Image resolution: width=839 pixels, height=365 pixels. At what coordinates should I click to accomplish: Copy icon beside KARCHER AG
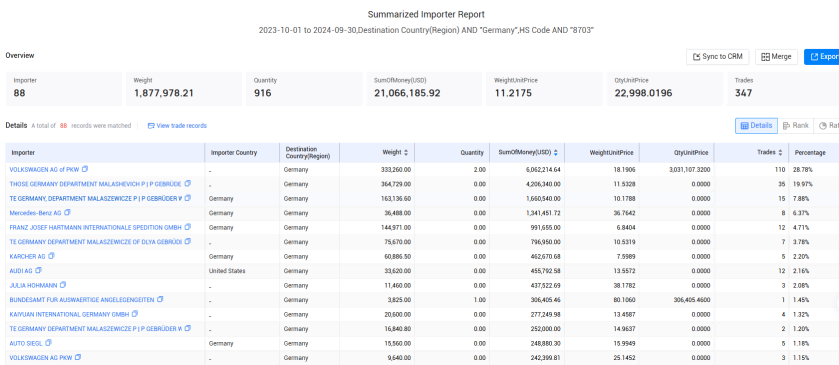(51, 256)
